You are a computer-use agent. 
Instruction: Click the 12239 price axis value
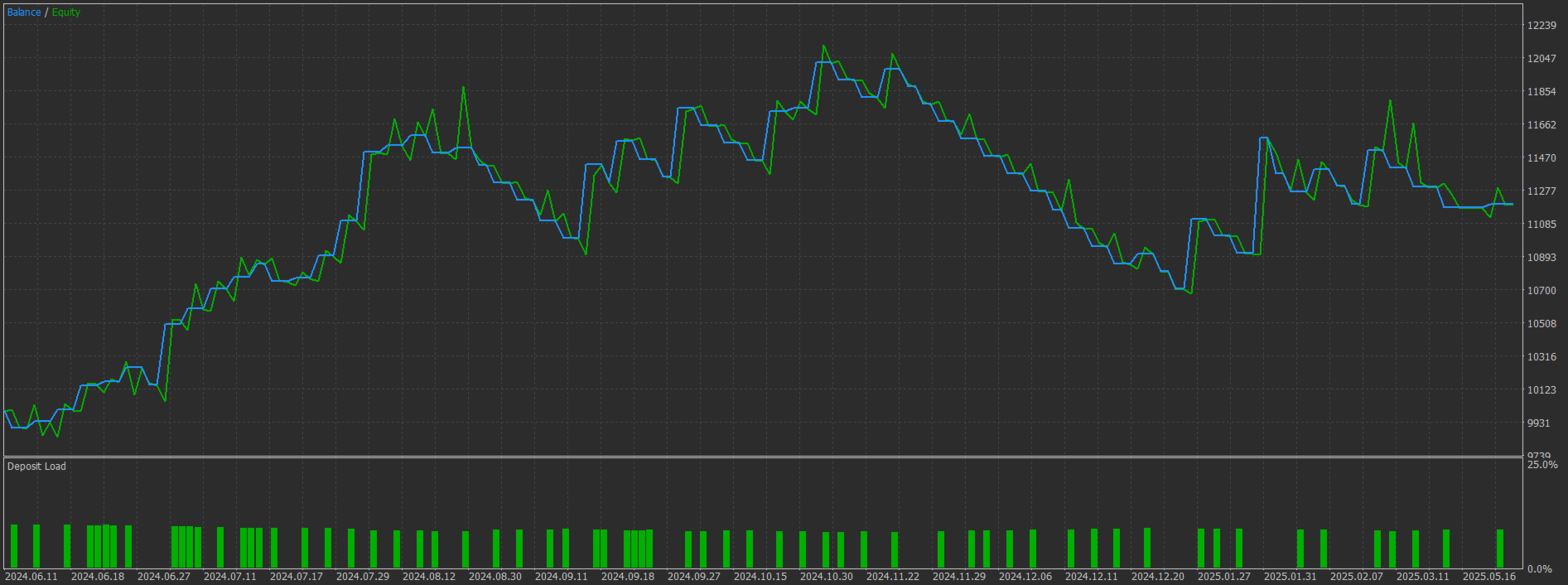point(1541,26)
